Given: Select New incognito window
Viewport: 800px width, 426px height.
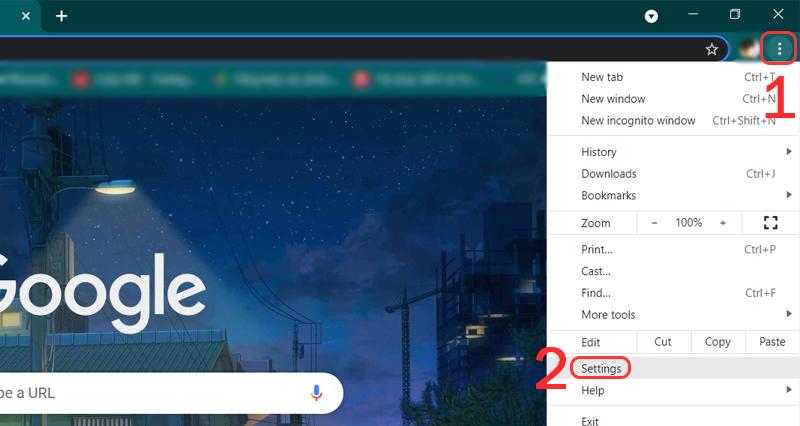Looking at the screenshot, I should 638,121.
